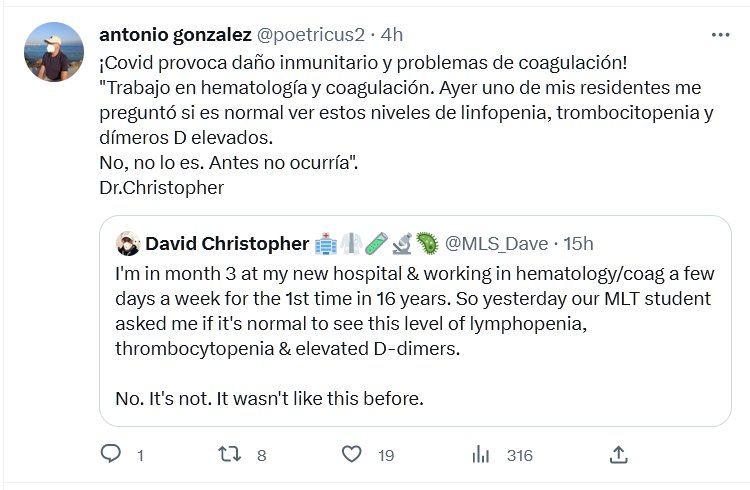Open the three-dot more options menu
The image size is (750, 490).
(720, 34)
